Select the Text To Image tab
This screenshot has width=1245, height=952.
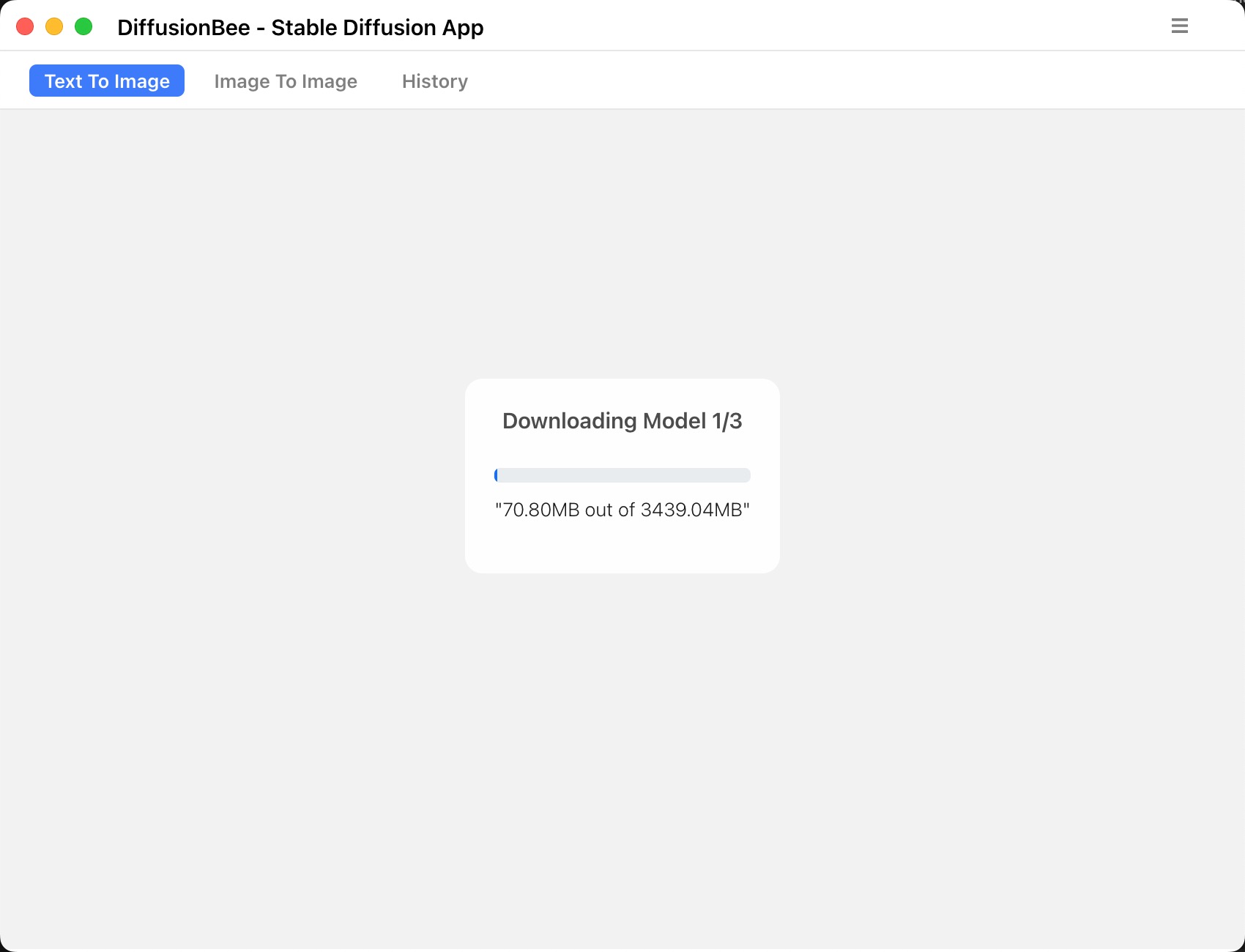[107, 81]
